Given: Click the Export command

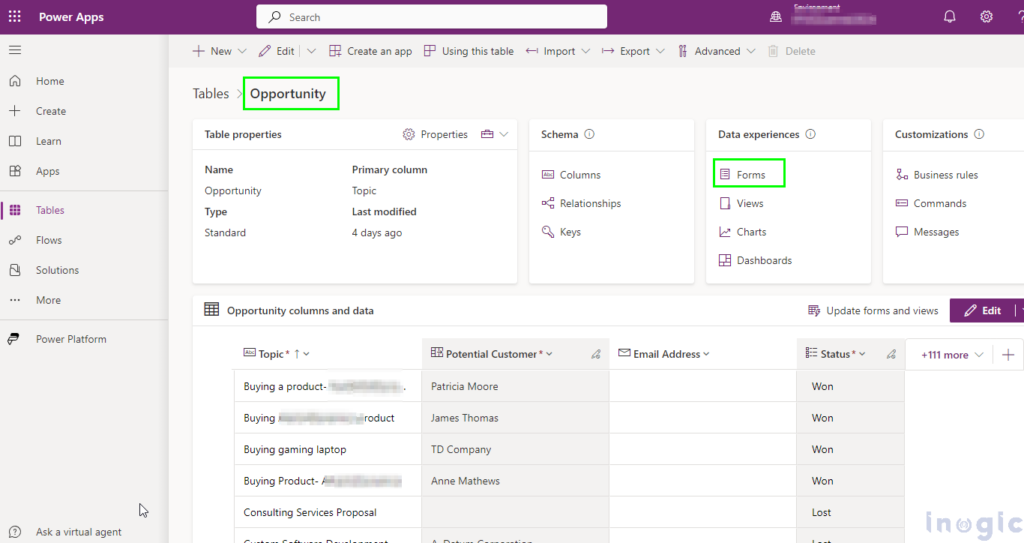Looking at the screenshot, I should (626, 51).
